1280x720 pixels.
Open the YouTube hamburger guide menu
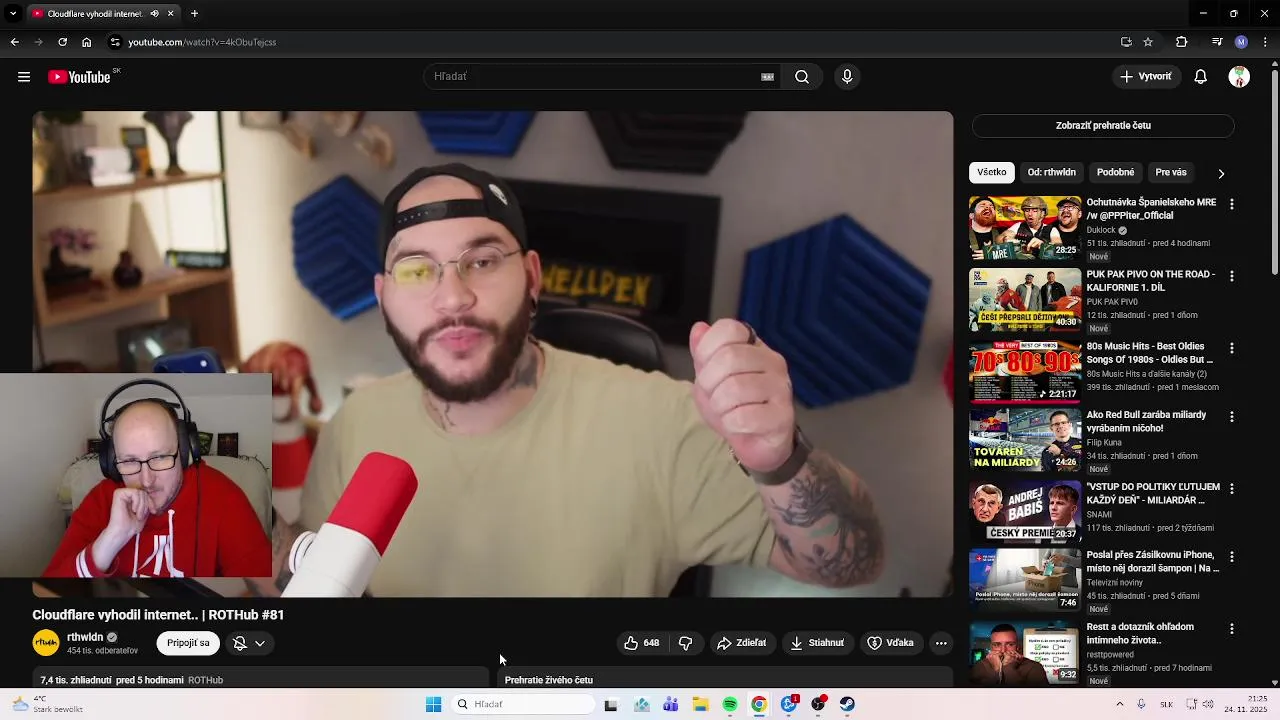(24, 77)
